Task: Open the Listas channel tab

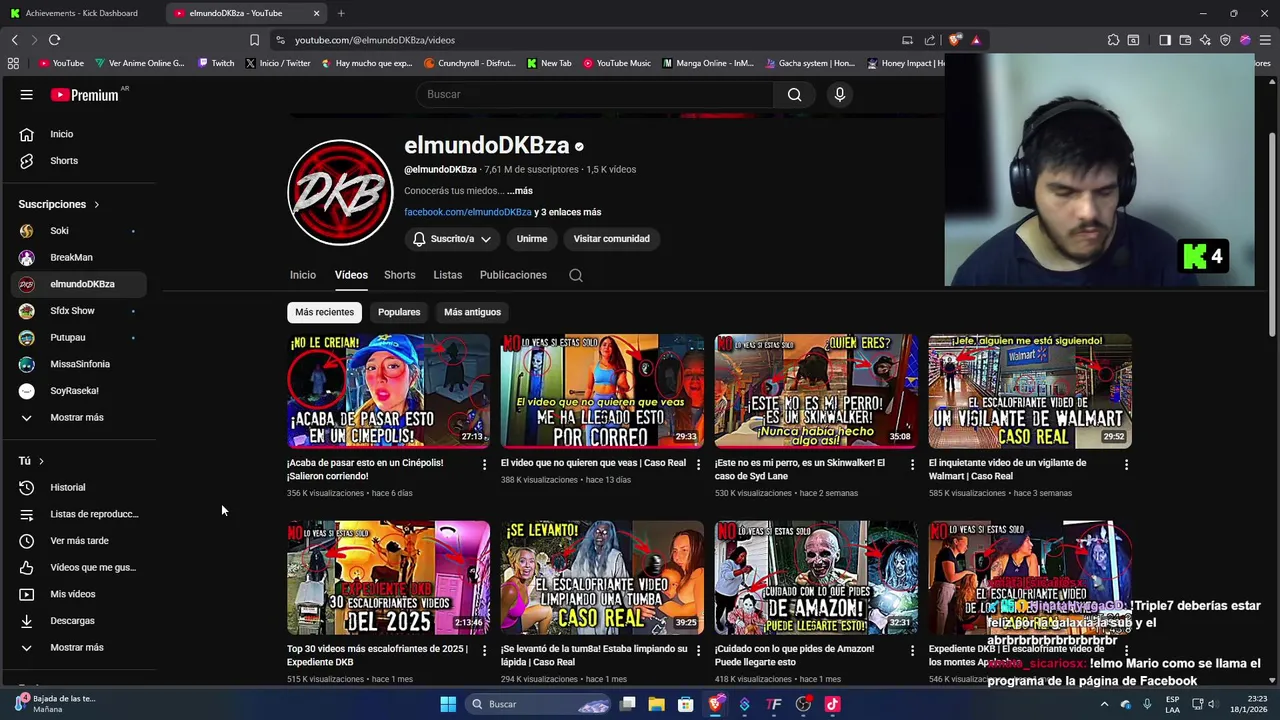Action: coord(448,275)
